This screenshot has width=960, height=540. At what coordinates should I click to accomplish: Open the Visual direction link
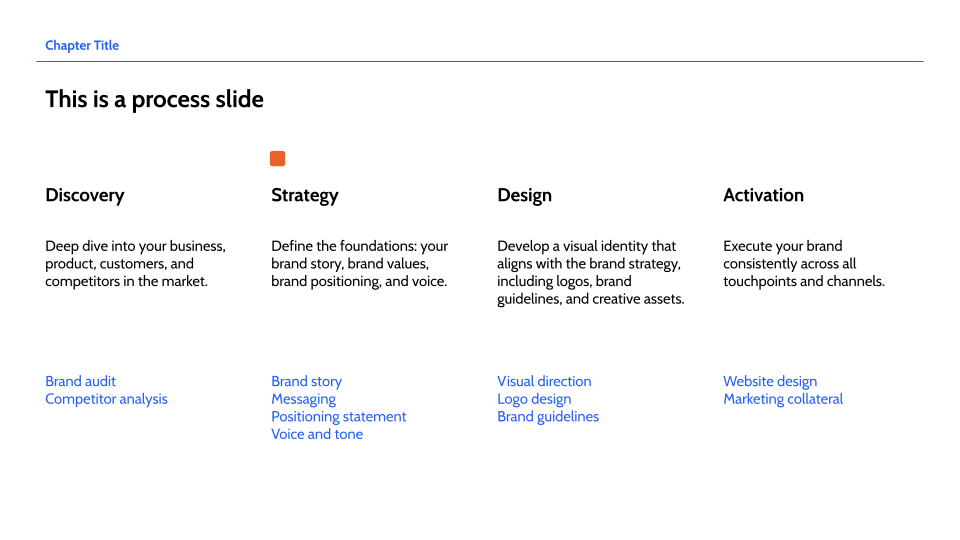tap(544, 381)
